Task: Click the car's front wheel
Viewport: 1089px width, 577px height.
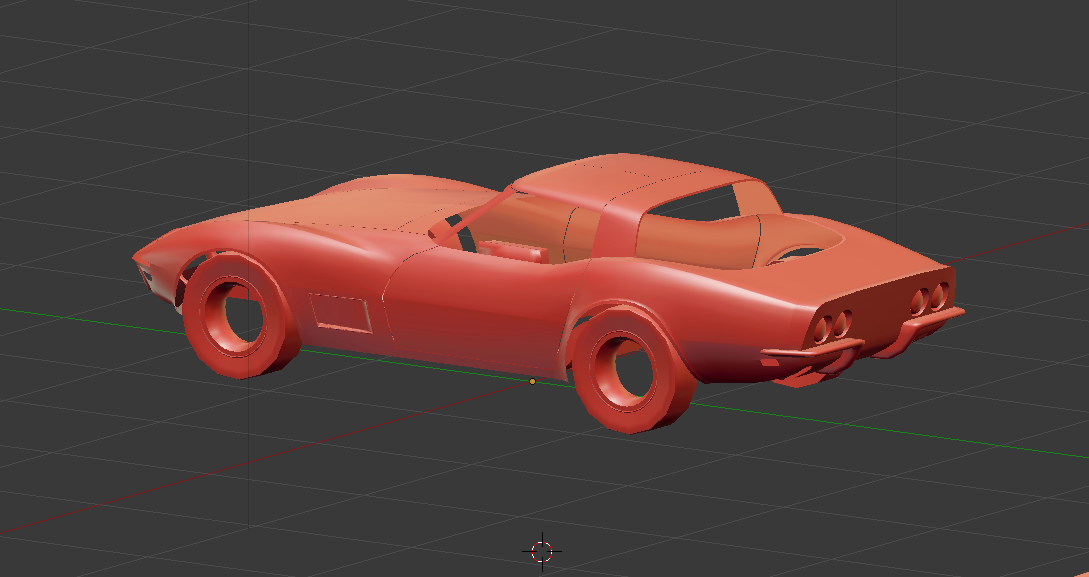Action: coord(240,315)
